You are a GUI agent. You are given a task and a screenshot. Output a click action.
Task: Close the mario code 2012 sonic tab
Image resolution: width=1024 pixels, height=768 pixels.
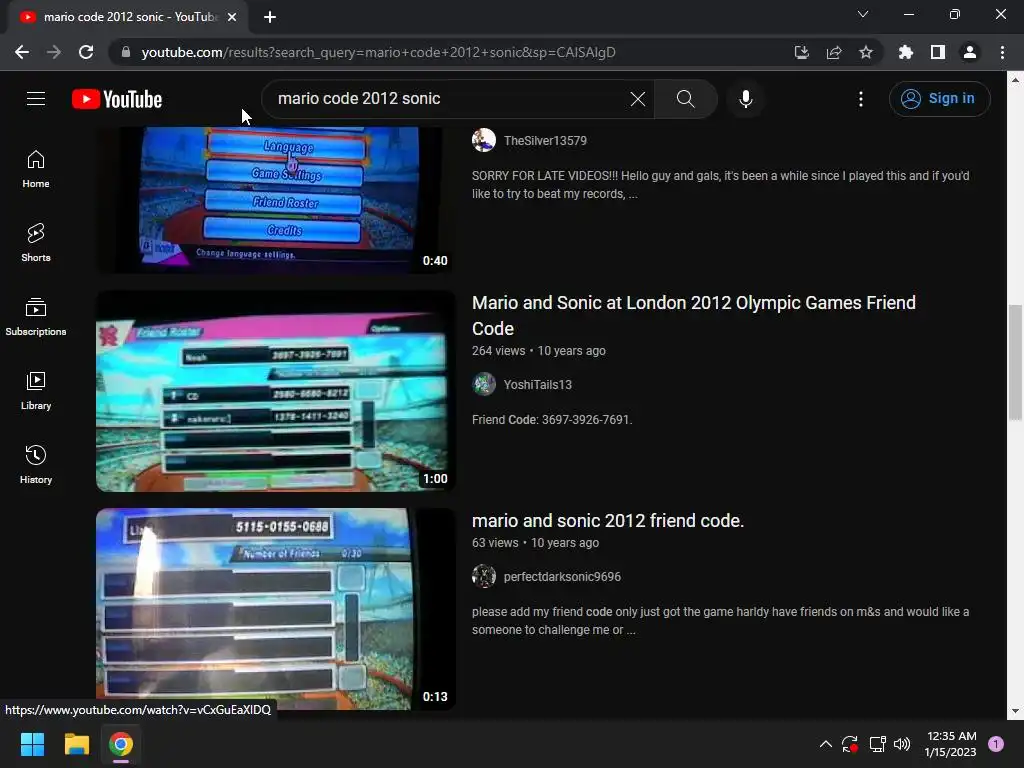point(232,17)
